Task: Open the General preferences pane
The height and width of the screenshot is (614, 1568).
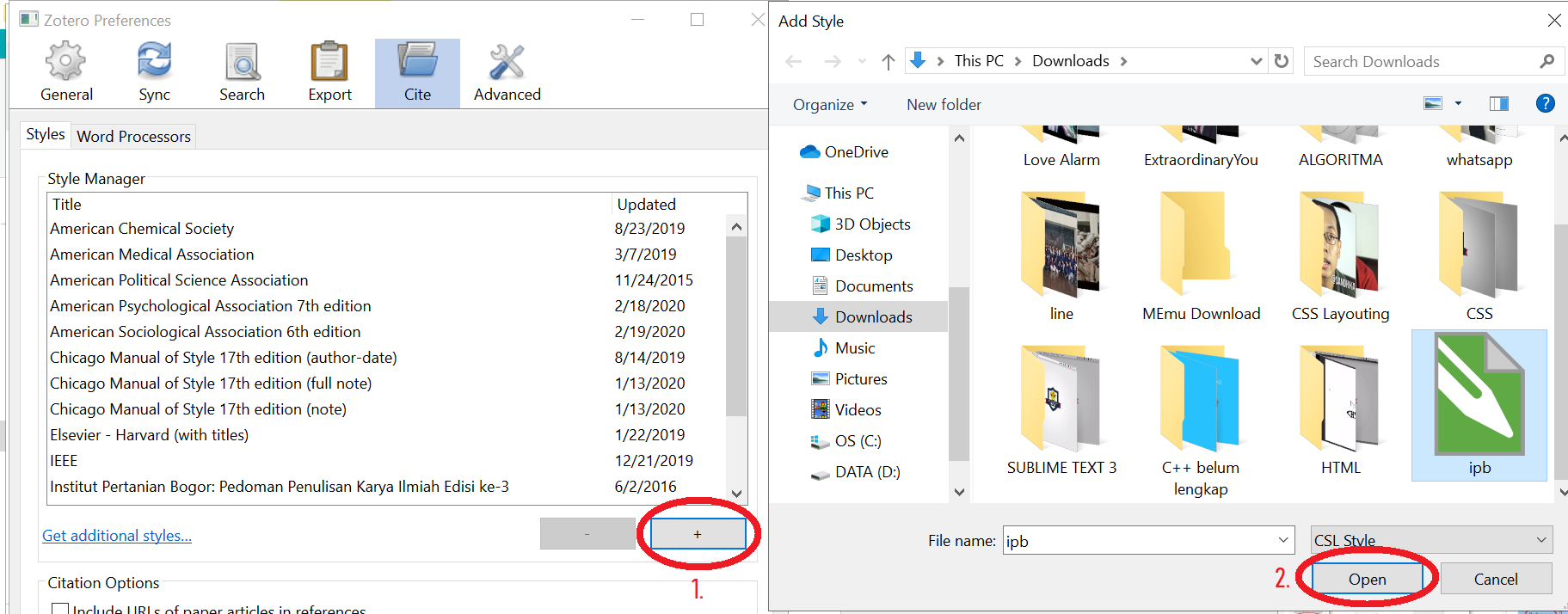Action: click(66, 73)
